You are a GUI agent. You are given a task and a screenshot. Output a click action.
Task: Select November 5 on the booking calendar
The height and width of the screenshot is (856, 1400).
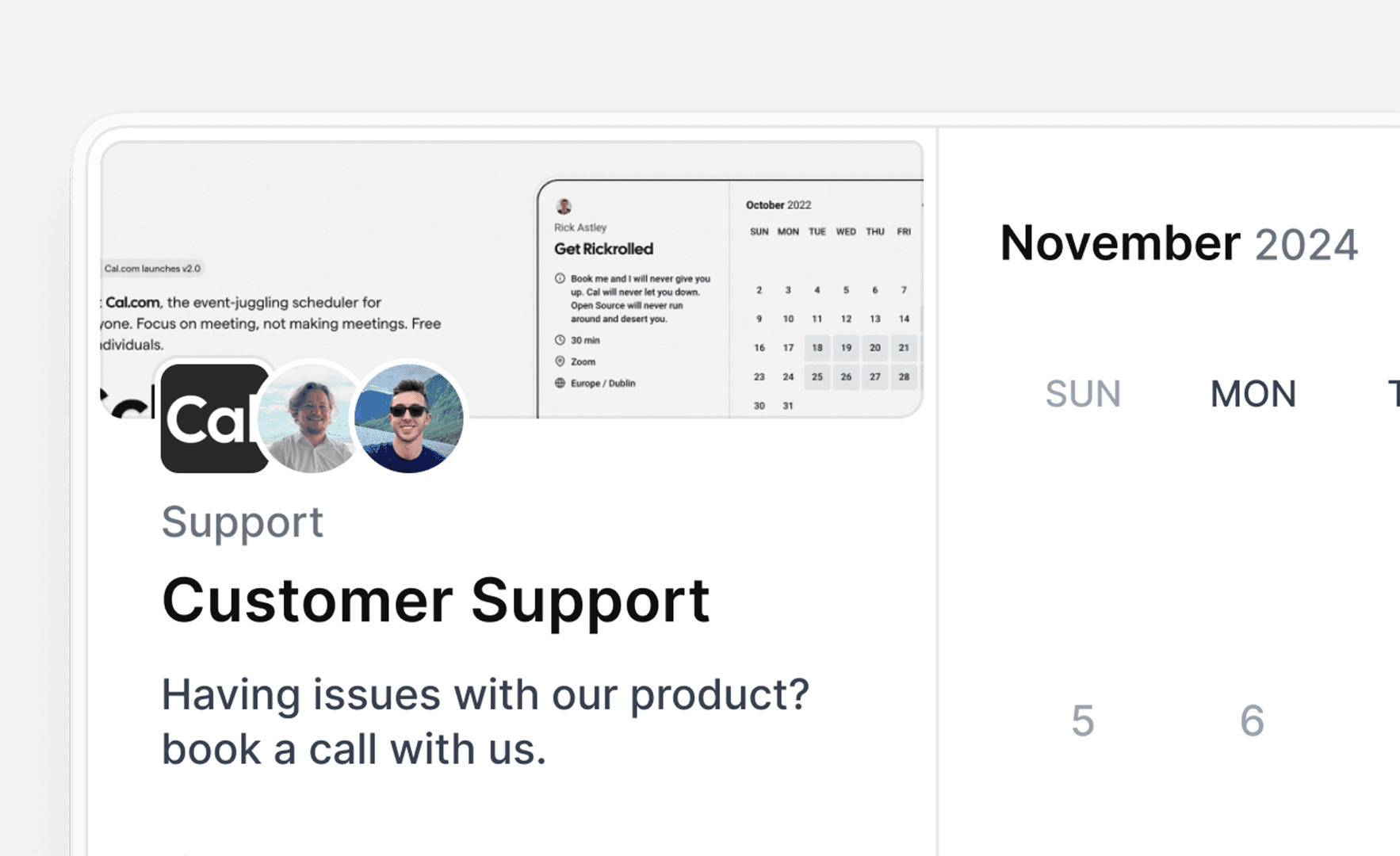[x=1083, y=720]
